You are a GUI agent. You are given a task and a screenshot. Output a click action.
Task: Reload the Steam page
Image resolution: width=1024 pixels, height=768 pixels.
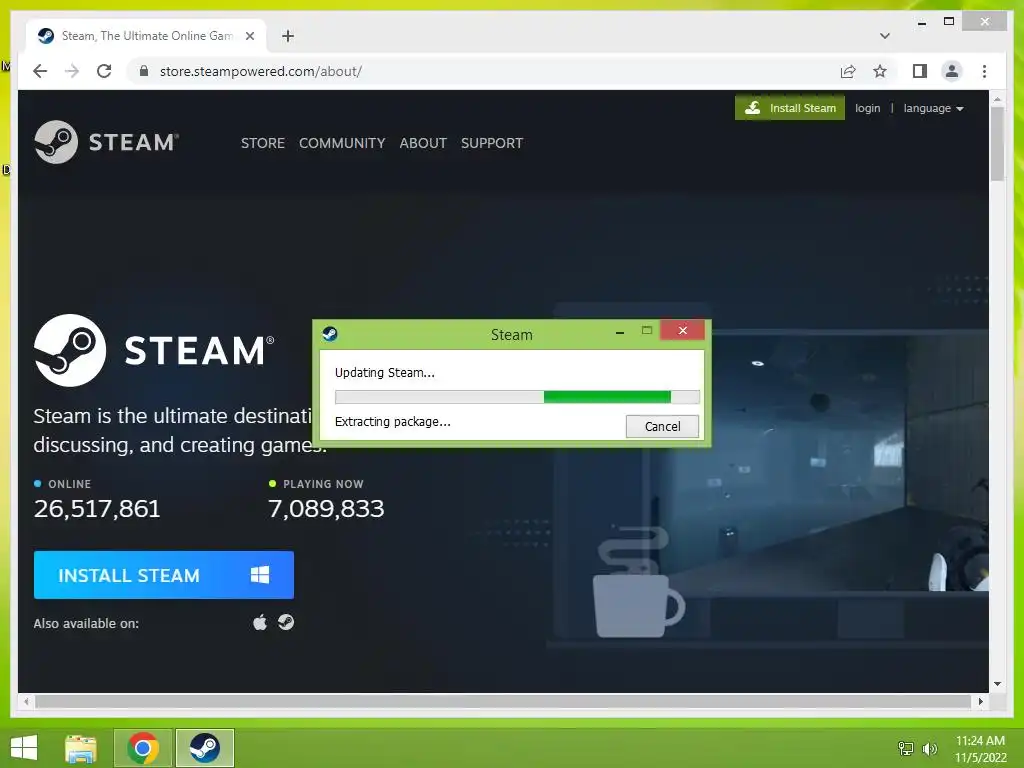coord(104,71)
